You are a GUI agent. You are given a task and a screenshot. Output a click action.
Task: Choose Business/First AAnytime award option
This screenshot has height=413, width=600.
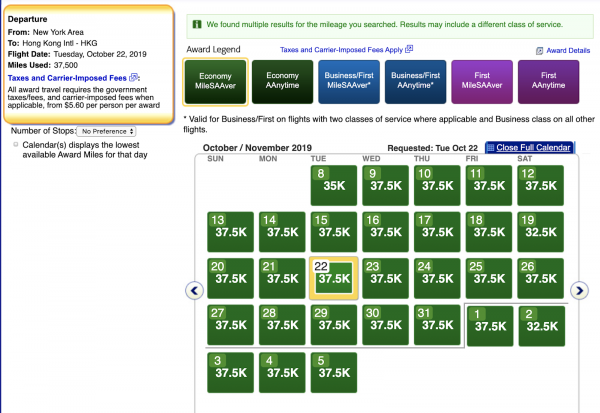pyautogui.click(x=417, y=81)
